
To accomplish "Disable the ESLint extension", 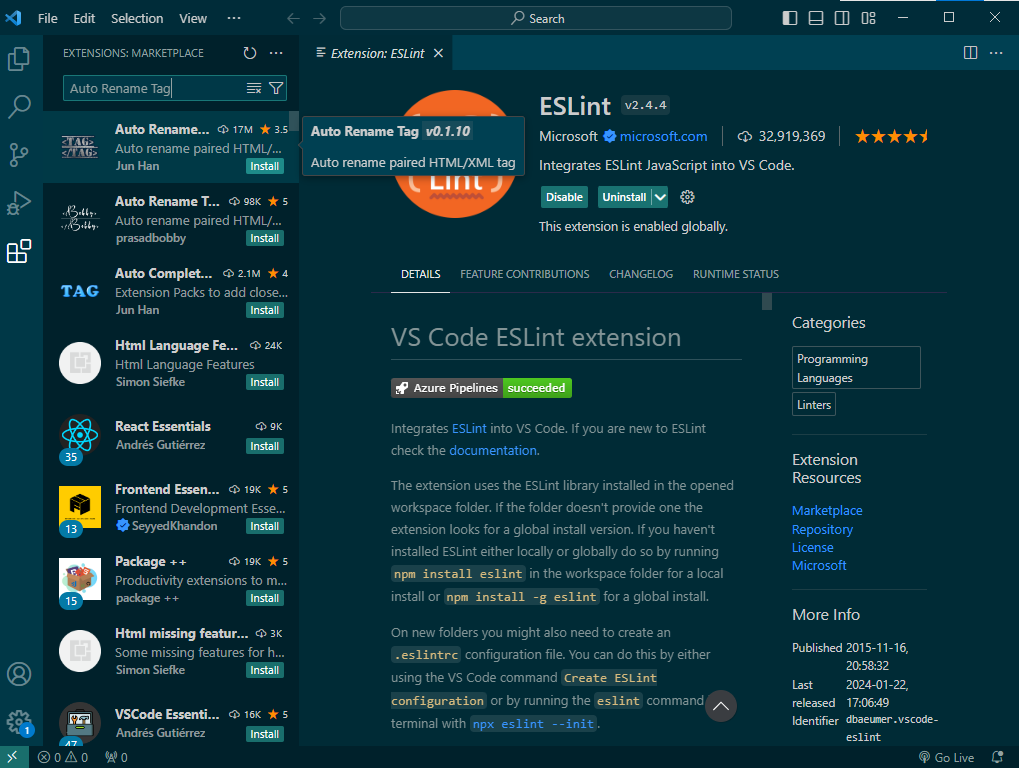I will 564,197.
